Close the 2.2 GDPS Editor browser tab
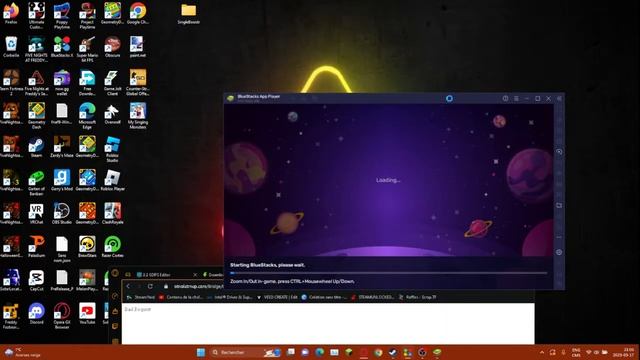 (195, 275)
